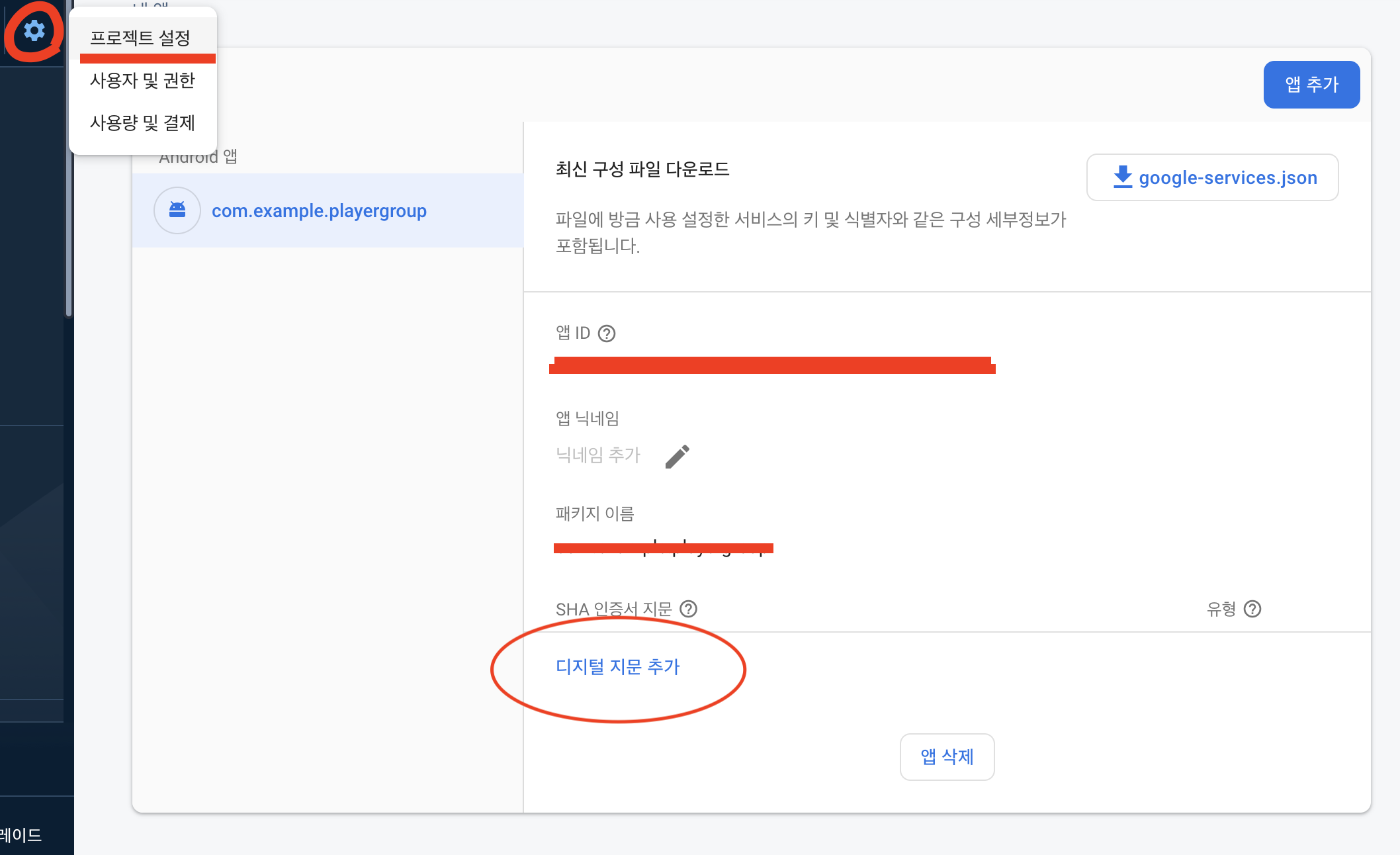This screenshot has width=1400, height=855.
Task: Click the Android robot app icon
Action: click(x=177, y=210)
